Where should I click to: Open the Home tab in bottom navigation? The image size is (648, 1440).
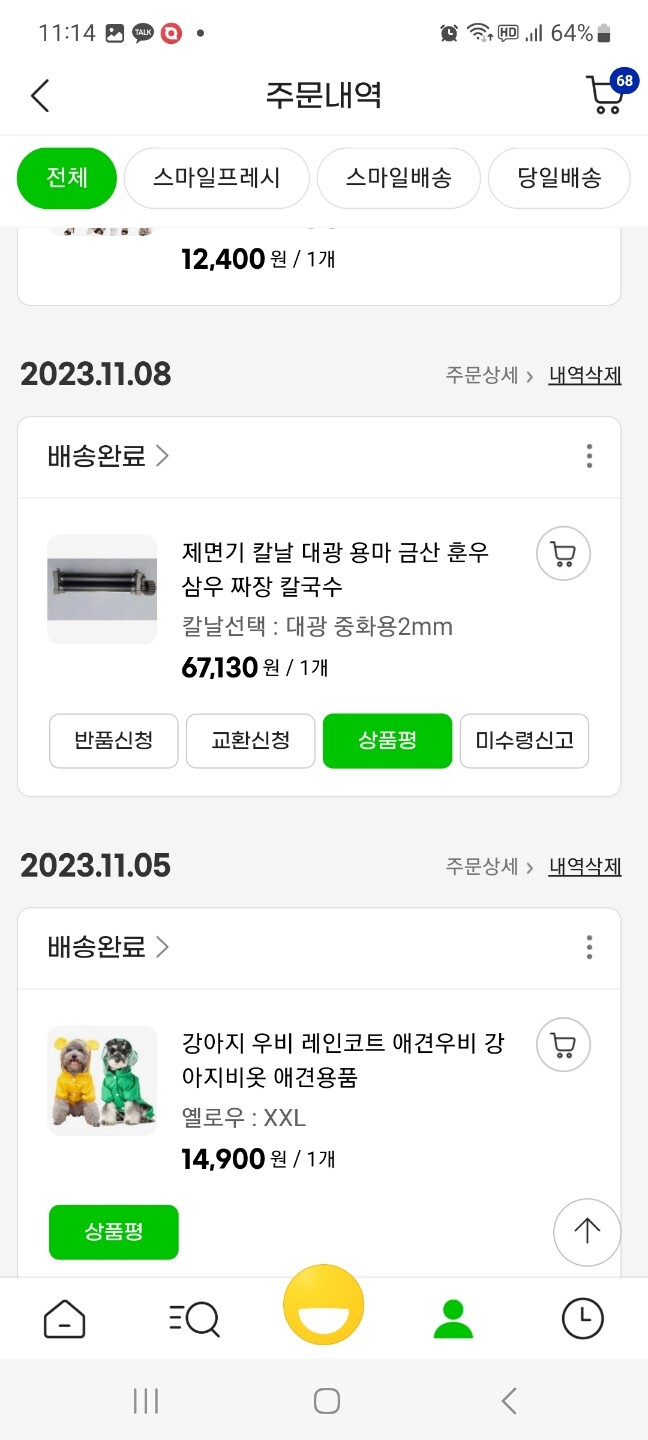64,1320
